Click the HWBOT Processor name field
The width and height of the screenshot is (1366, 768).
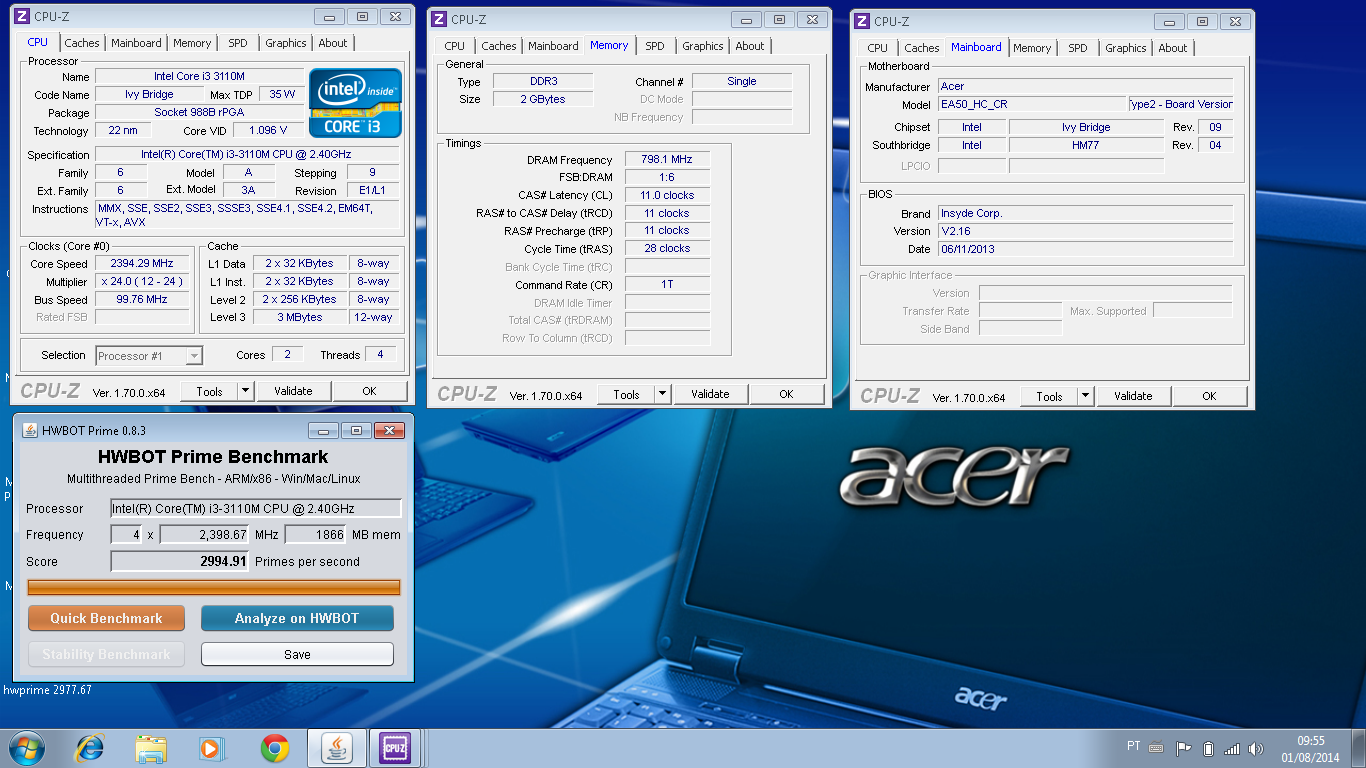256,508
